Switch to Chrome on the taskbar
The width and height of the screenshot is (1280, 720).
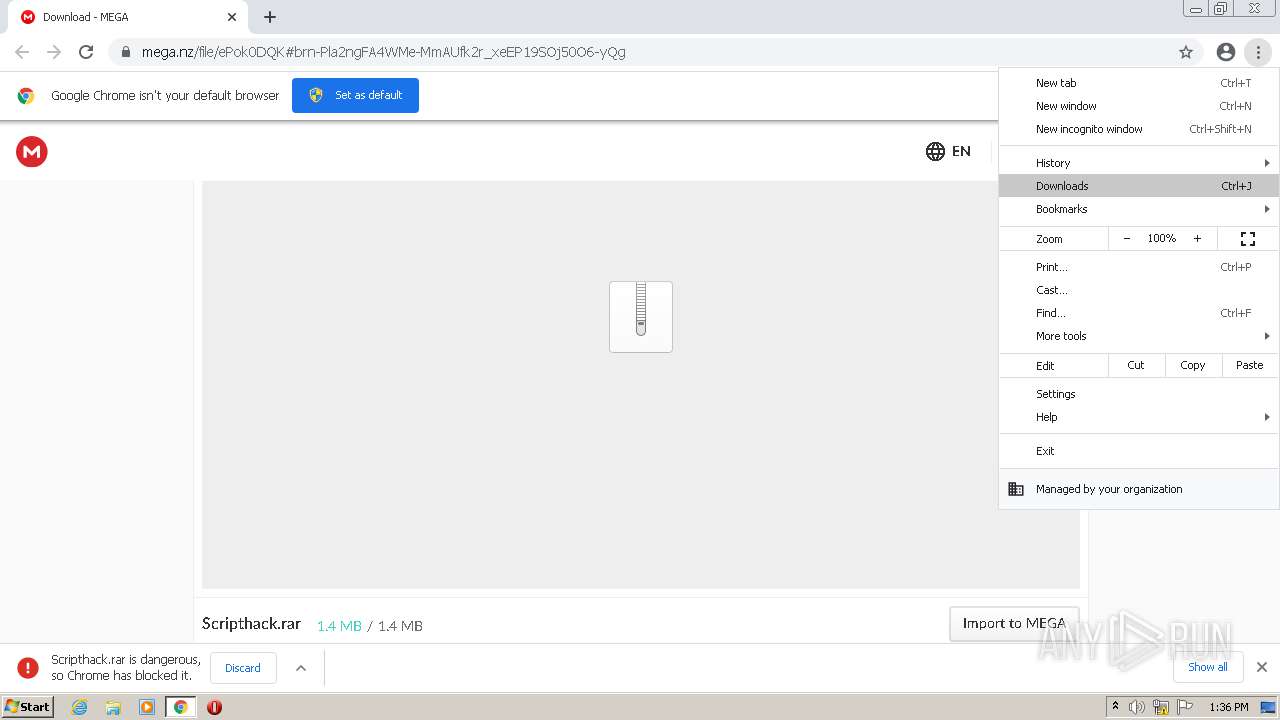pos(181,707)
